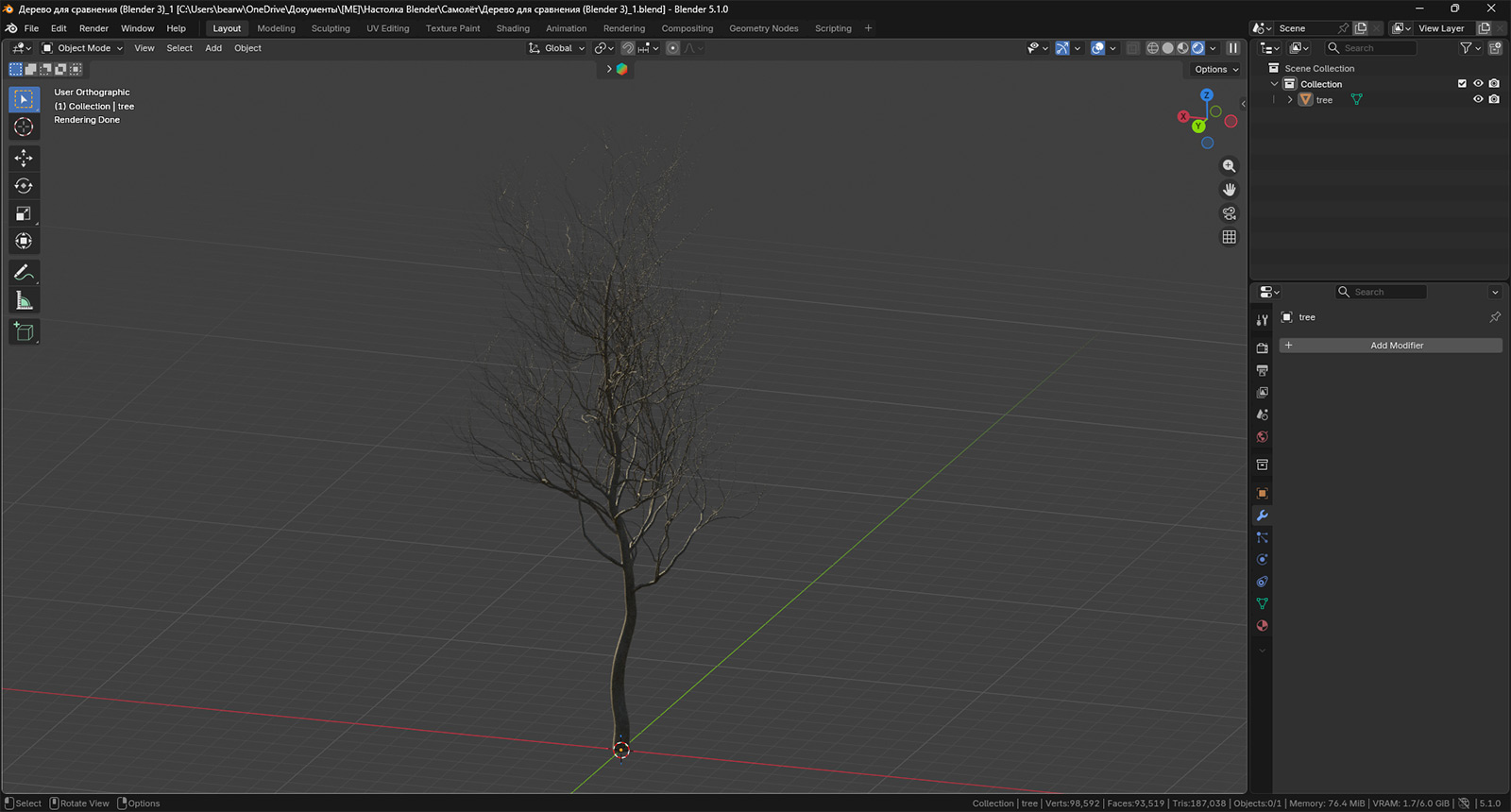Select the Rotate tool

[24, 186]
